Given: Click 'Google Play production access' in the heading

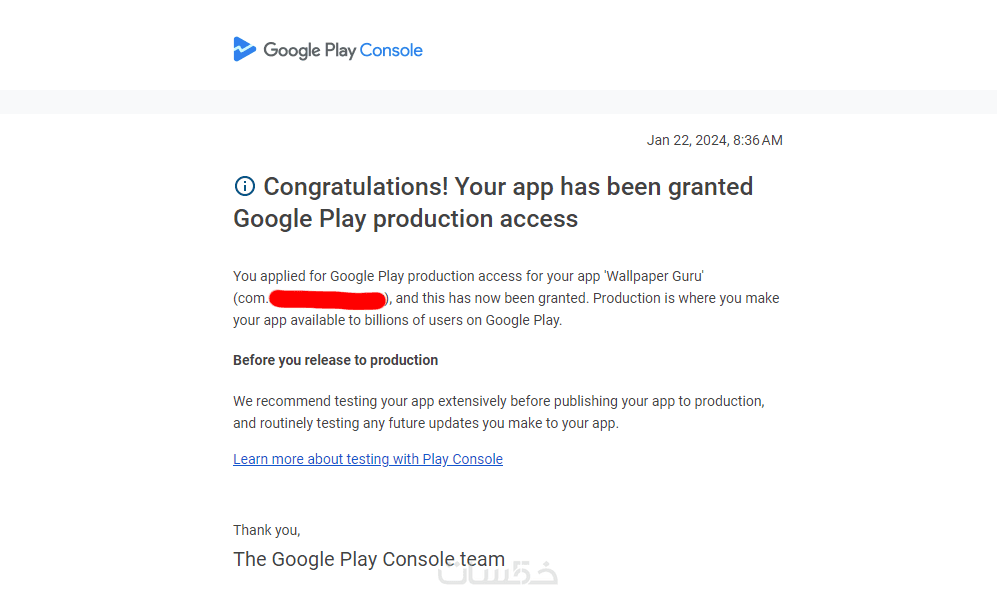Looking at the screenshot, I should [405, 219].
